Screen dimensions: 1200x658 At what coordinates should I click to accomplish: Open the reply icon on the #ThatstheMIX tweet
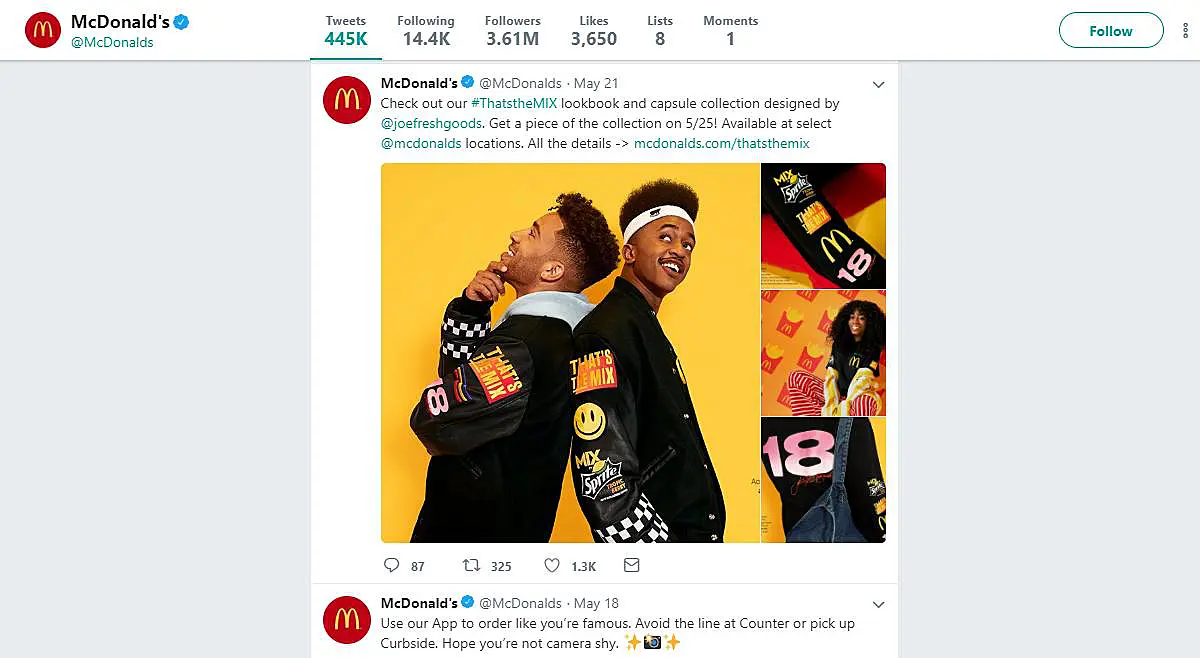pyautogui.click(x=391, y=565)
